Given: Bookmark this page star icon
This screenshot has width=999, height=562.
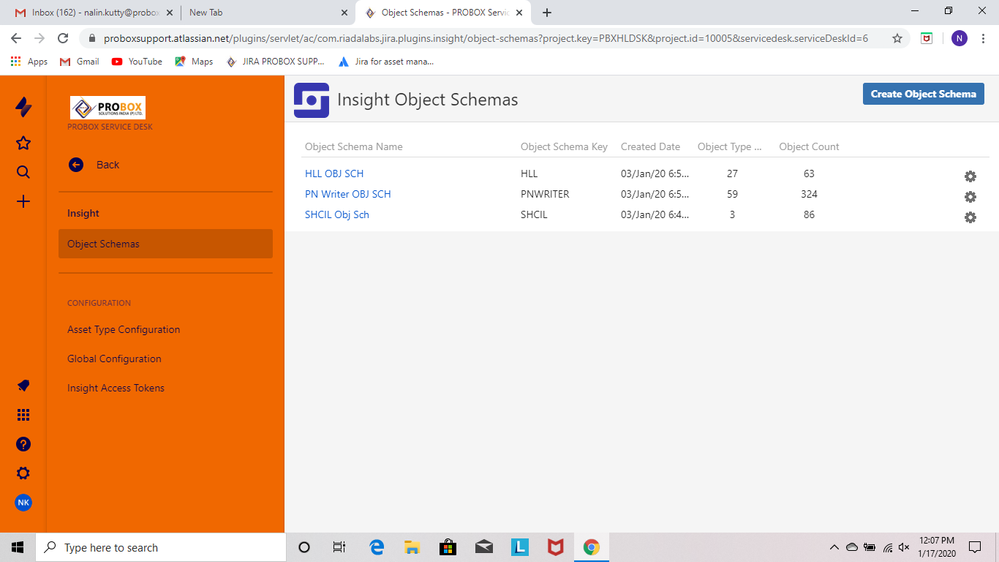Looking at the screenshot, I should point(897,38).
